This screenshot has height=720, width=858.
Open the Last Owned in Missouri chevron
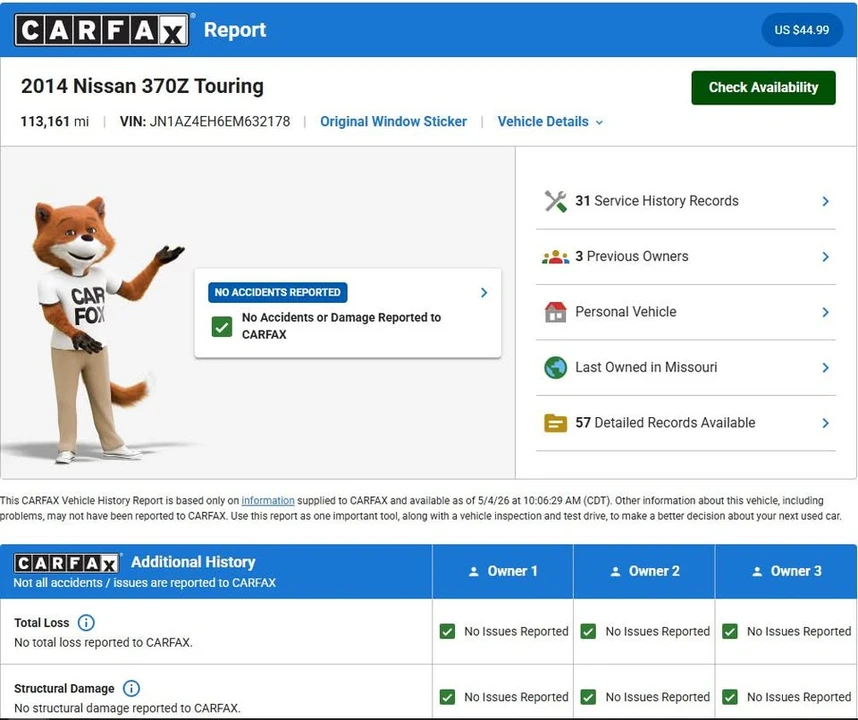[x=826, y=368]
